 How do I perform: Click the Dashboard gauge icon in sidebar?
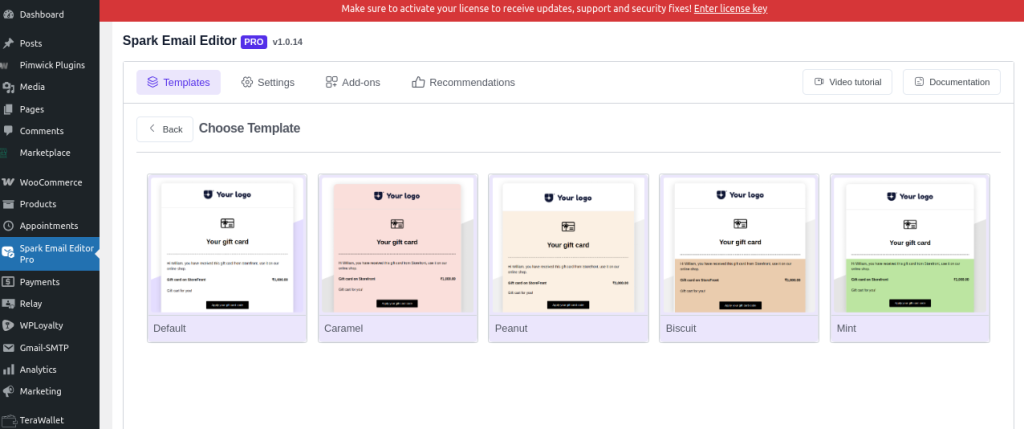(8, 14)
